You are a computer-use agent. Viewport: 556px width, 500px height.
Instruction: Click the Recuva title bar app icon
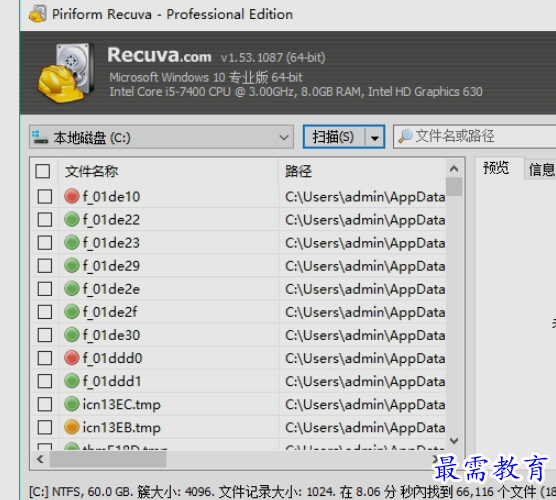coord(38,14)
